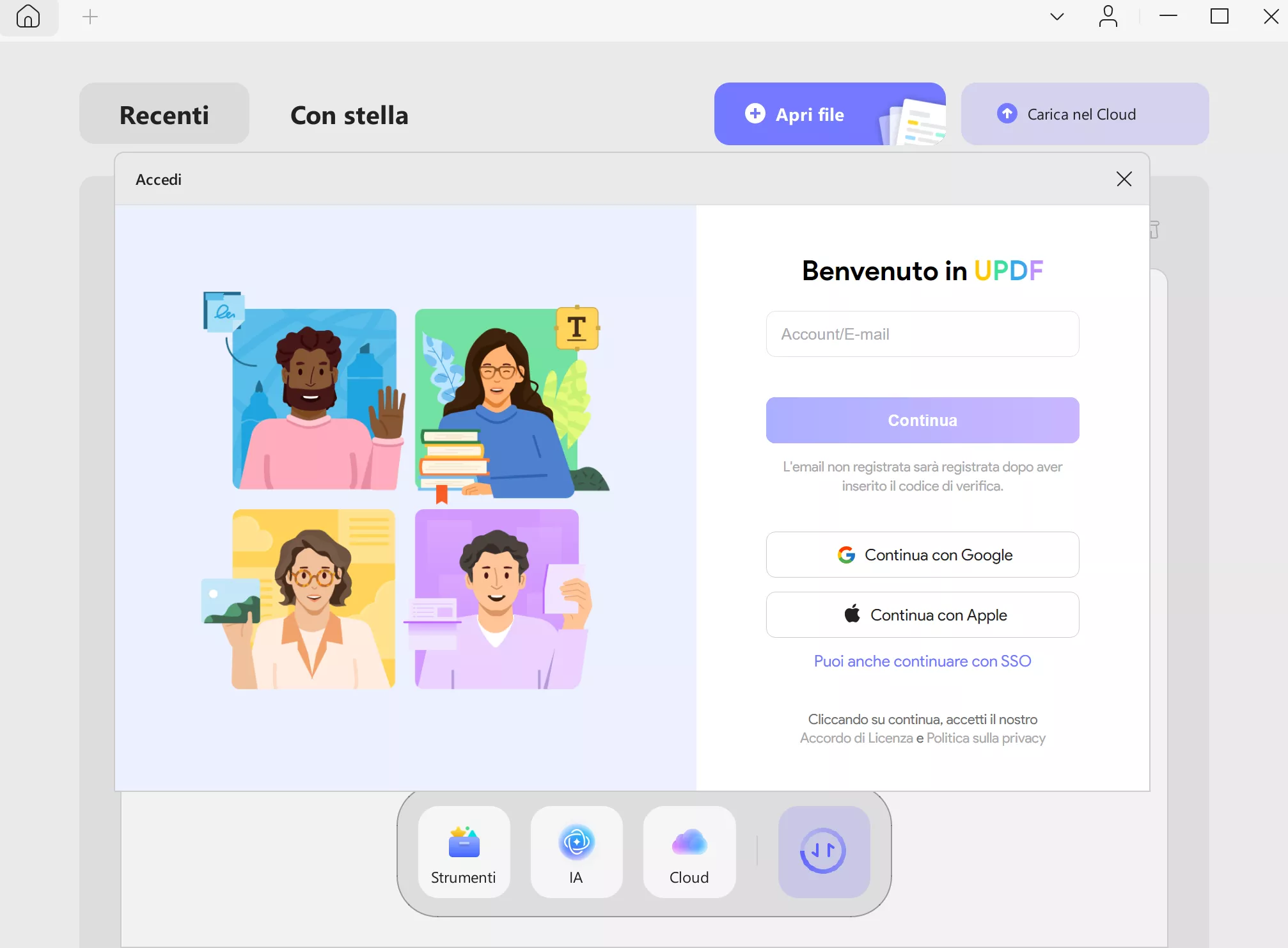
Task: Minimize the UPDF window
Action: pyautogui.click(x=1168, y=17)
